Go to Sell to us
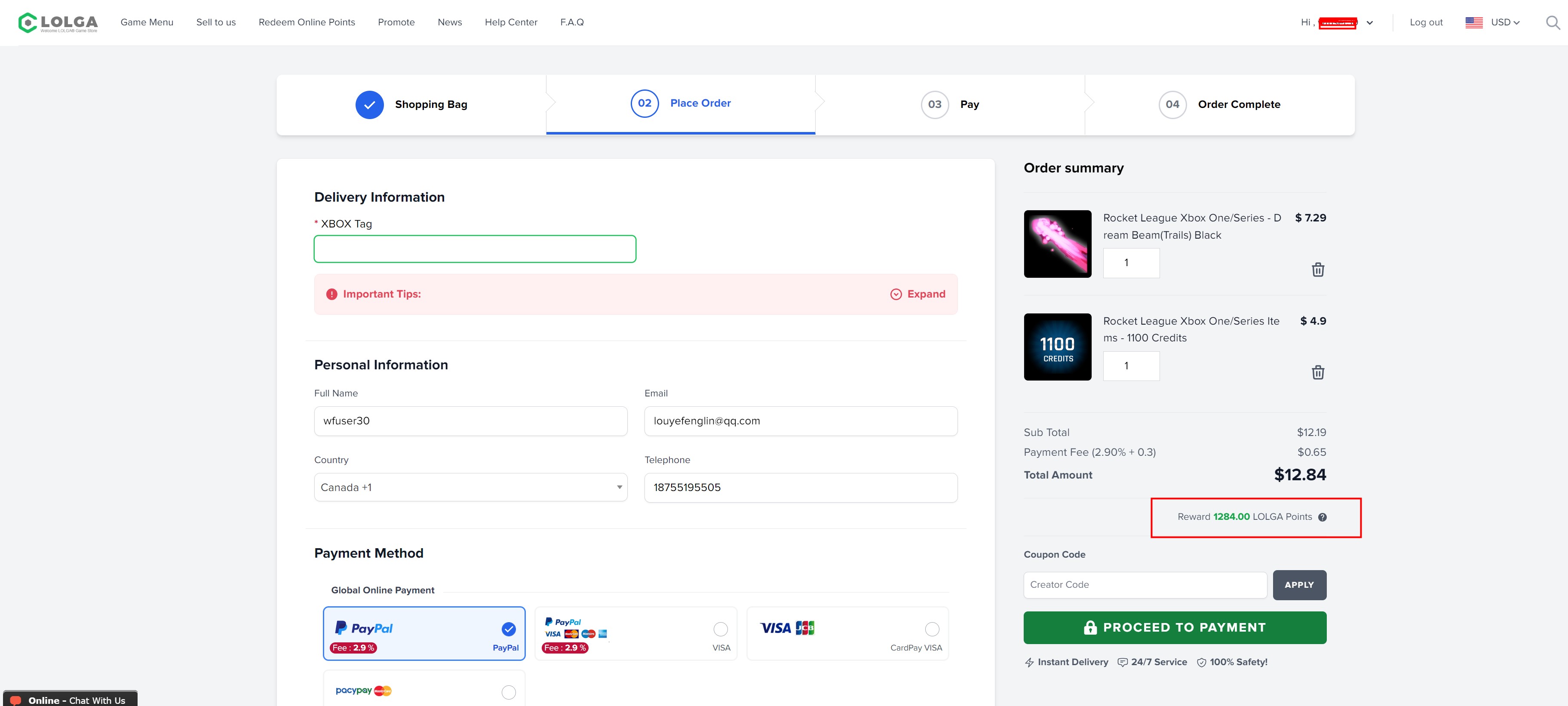1568x706 pixels. 216,22
